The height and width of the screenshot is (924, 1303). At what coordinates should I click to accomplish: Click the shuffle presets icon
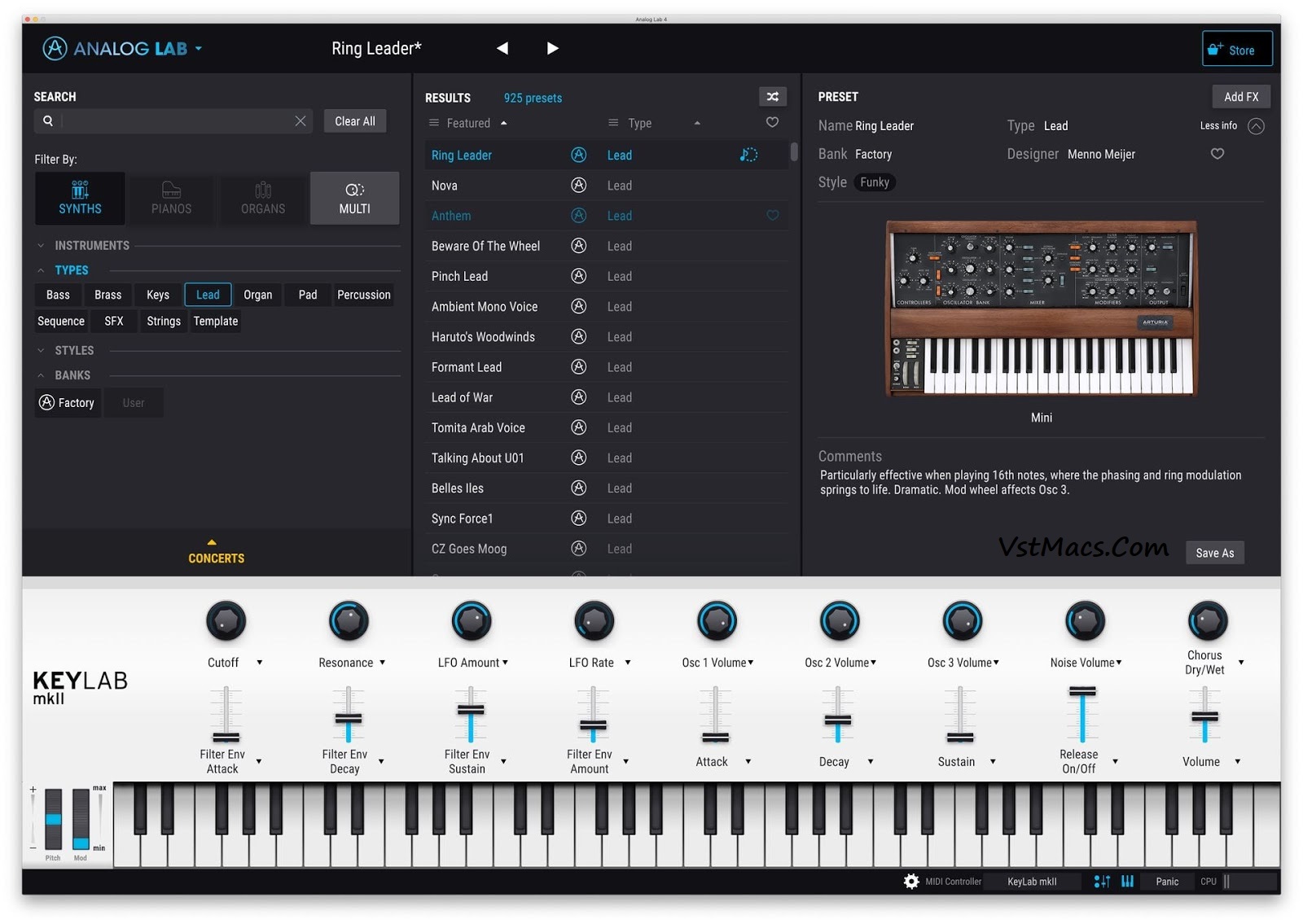[772, 97]
